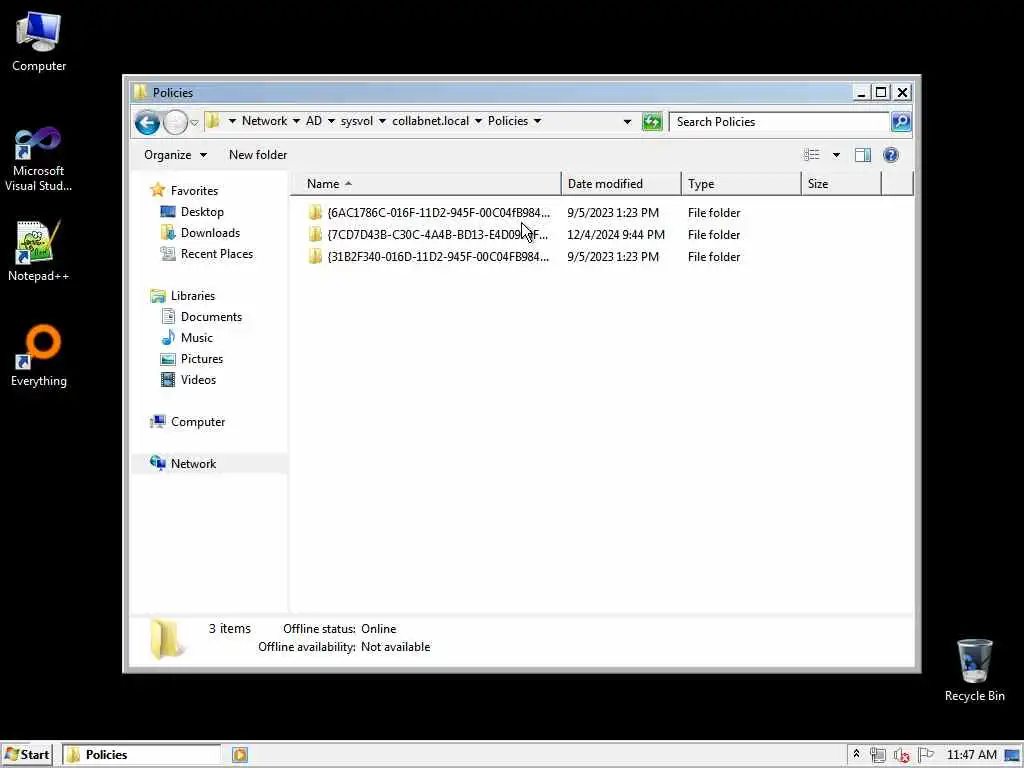Expand the arrow after Network breadcrumb
This screenshot has height=768, width=1024.
296,121
